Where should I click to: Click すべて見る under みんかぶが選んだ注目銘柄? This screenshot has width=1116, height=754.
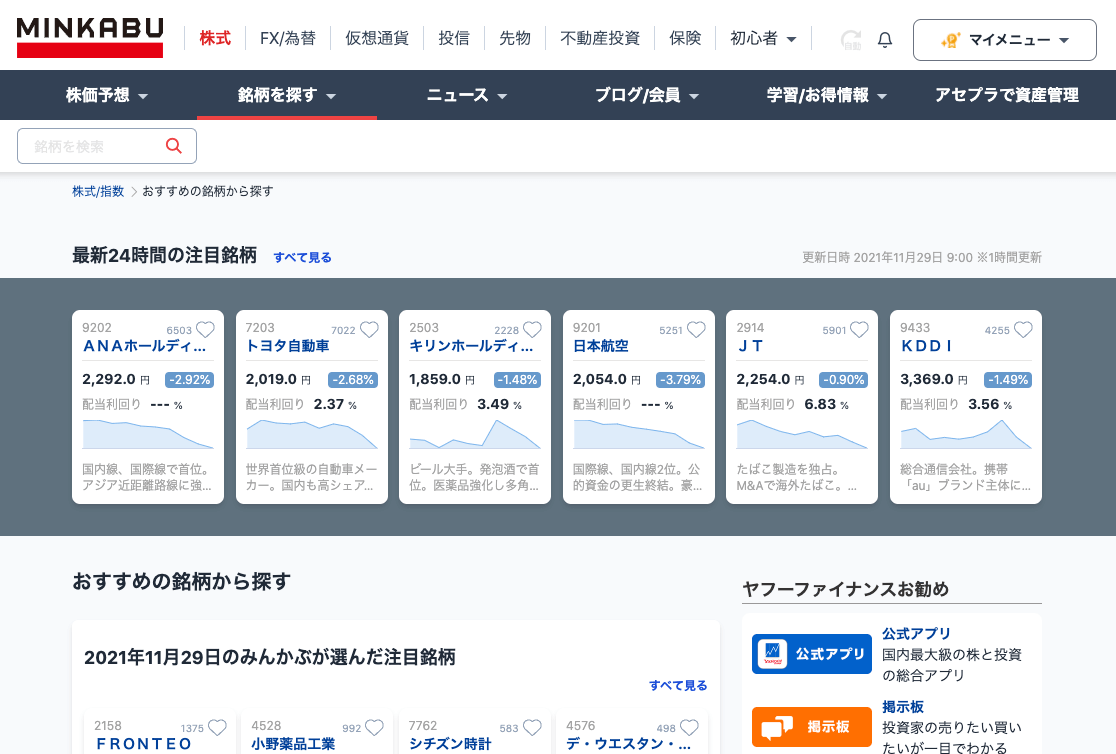[678, 685]
